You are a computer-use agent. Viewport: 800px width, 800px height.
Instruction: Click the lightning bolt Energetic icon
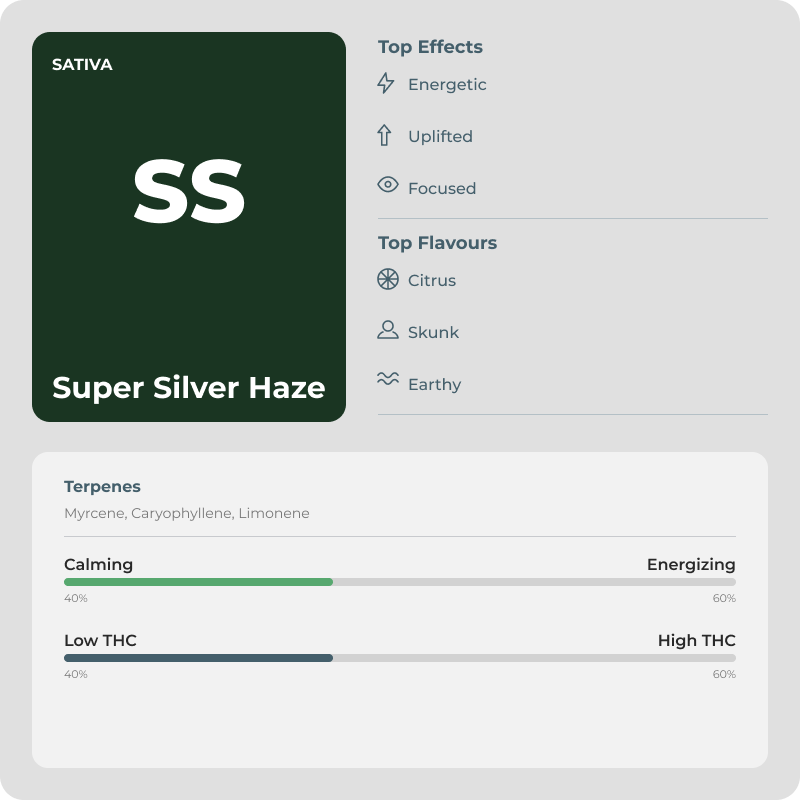[386, 83]
